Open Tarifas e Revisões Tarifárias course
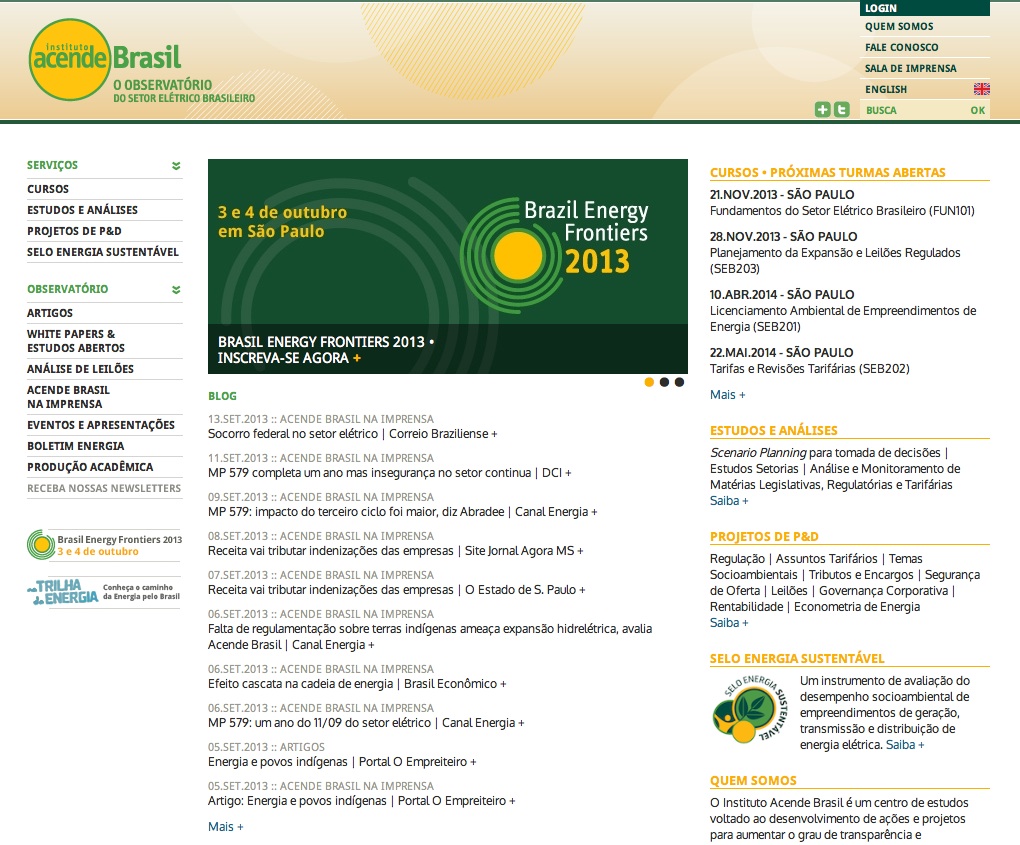1020x845 pixels. pyautogui.click(x=809, y=369)
